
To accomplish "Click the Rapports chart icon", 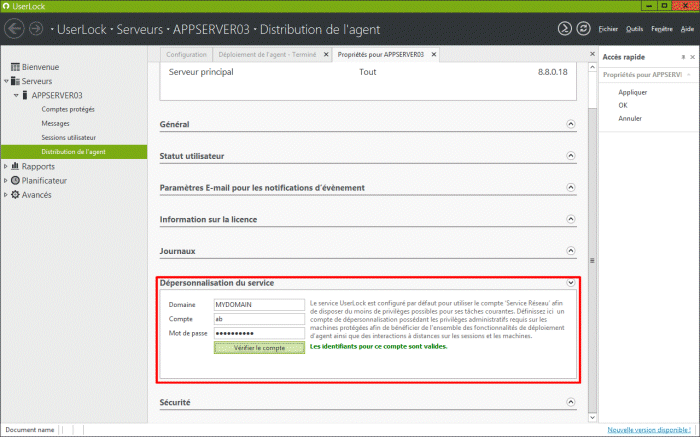I will tap(15, 166).
